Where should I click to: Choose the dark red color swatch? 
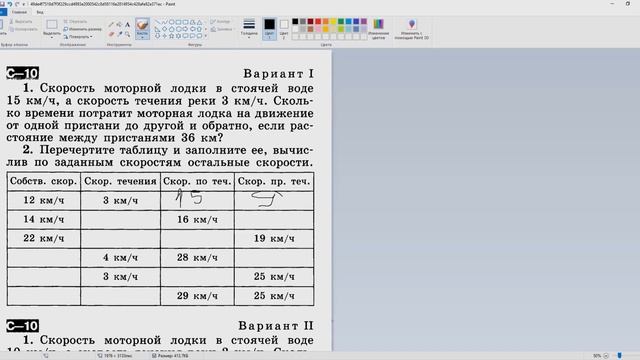coord(310,22)
